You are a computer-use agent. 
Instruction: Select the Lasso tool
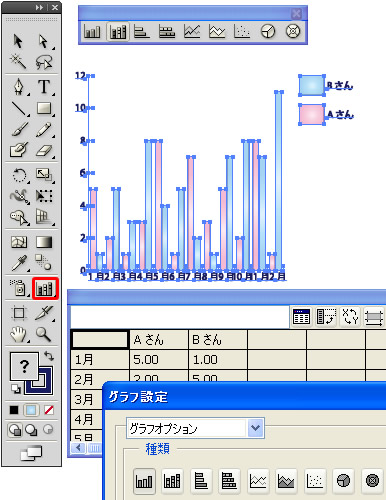tap(44, 61)
